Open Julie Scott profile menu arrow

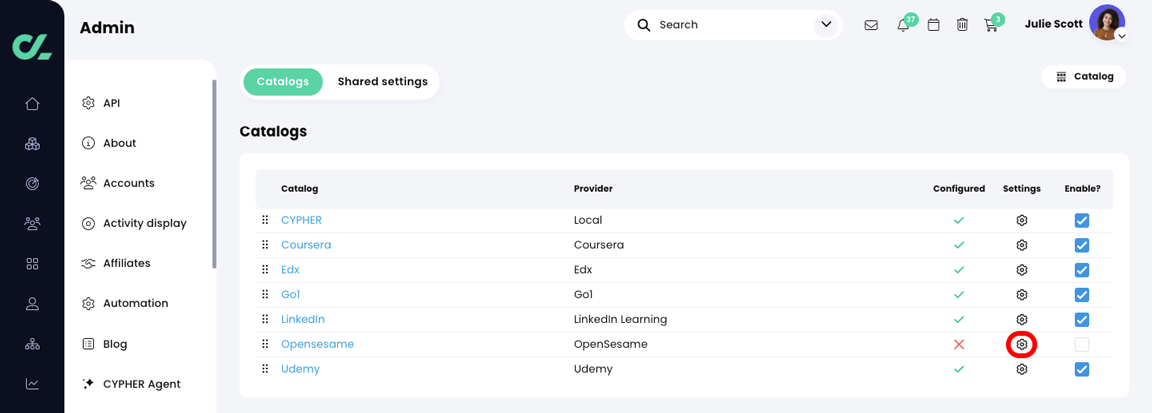[x=1122, y=36]
